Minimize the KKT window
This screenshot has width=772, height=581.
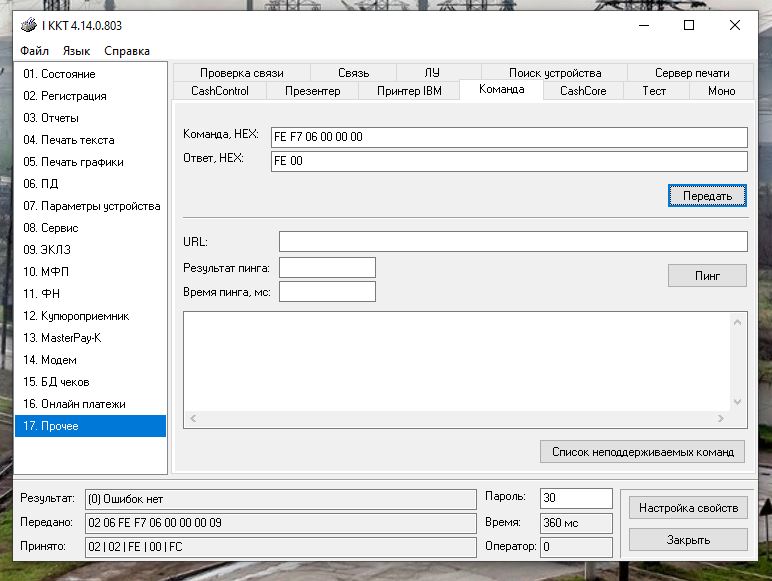(x=644, y=25)
